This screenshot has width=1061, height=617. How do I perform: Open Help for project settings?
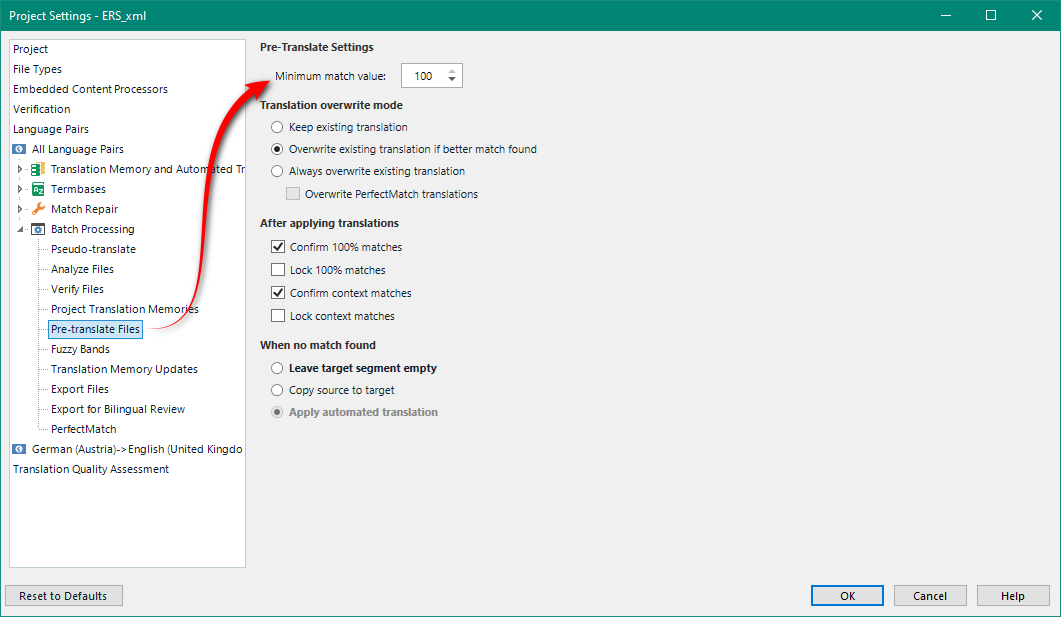1013,596
